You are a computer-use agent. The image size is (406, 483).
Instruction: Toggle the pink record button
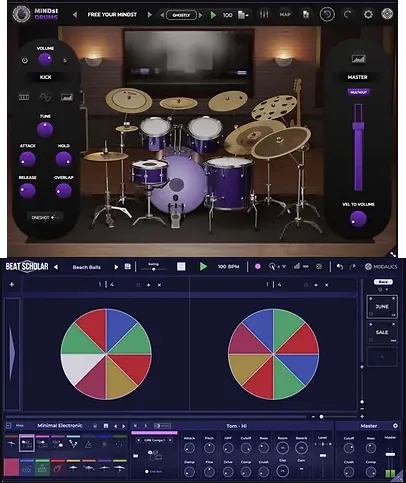(258, 266)
